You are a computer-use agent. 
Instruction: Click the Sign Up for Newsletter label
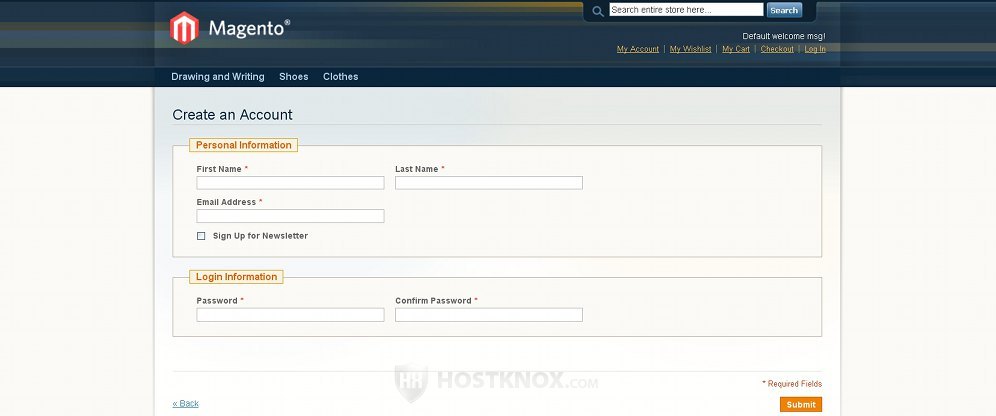click(260, 236)
